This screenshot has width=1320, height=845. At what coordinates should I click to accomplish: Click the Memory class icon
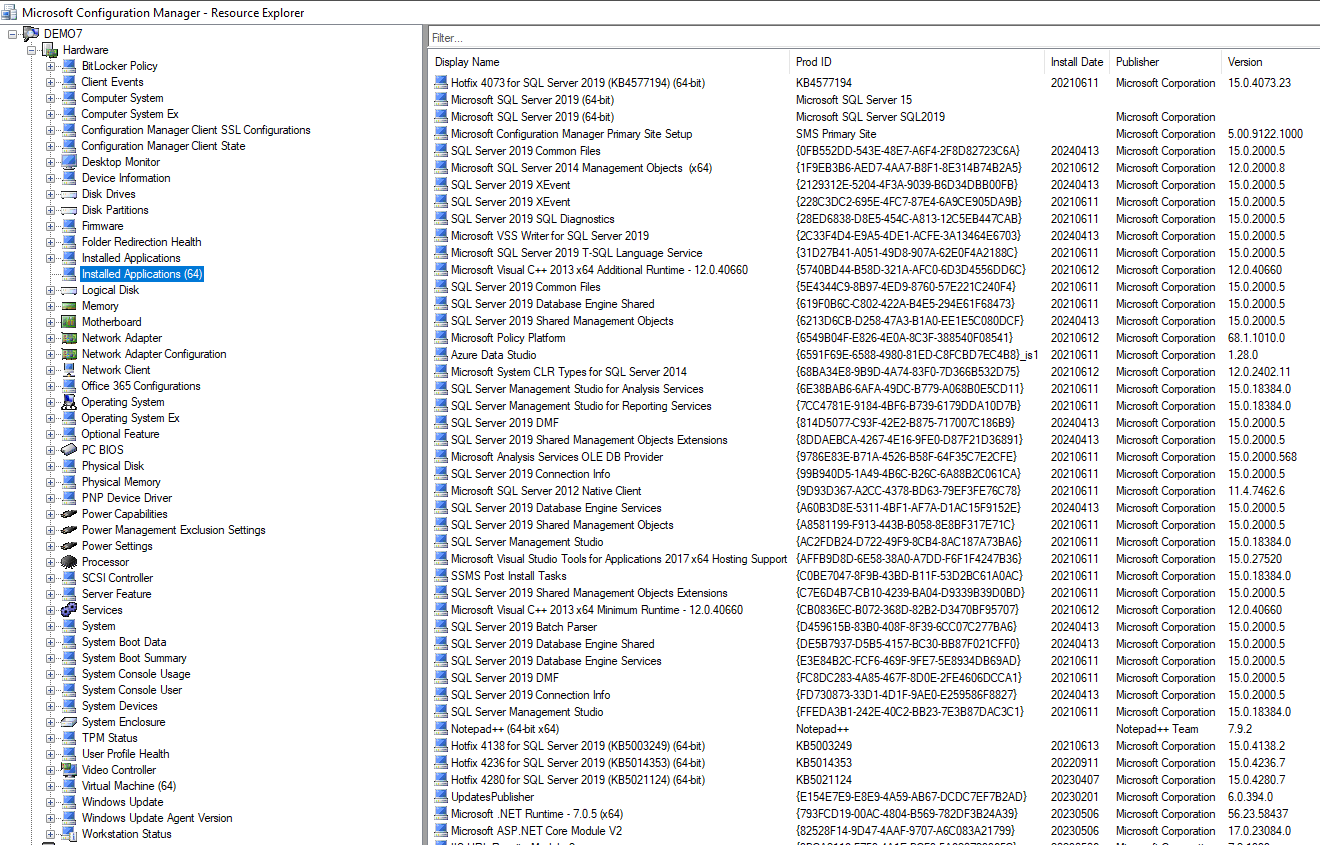(x=69, y=306)
